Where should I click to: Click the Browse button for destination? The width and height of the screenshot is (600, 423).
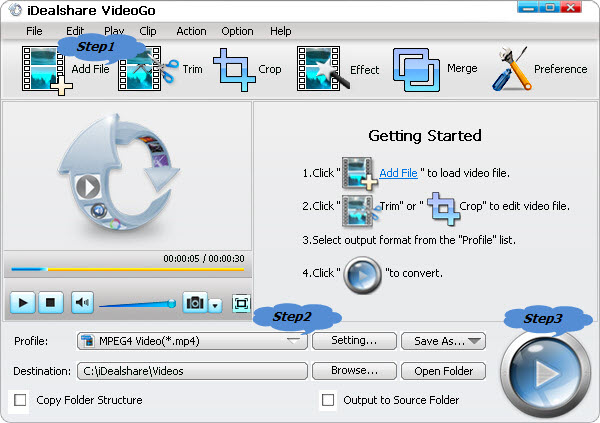pyautogui.click(x=353, y=371)
